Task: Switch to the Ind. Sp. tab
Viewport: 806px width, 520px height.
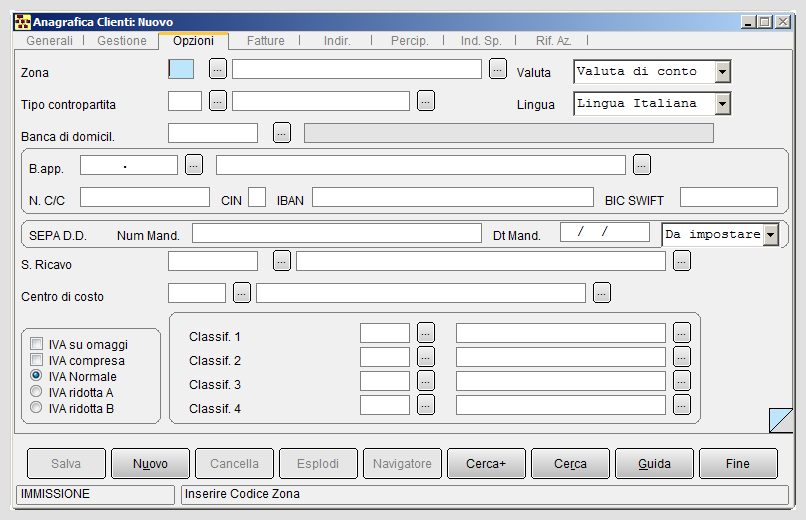Action: (481, 41)
